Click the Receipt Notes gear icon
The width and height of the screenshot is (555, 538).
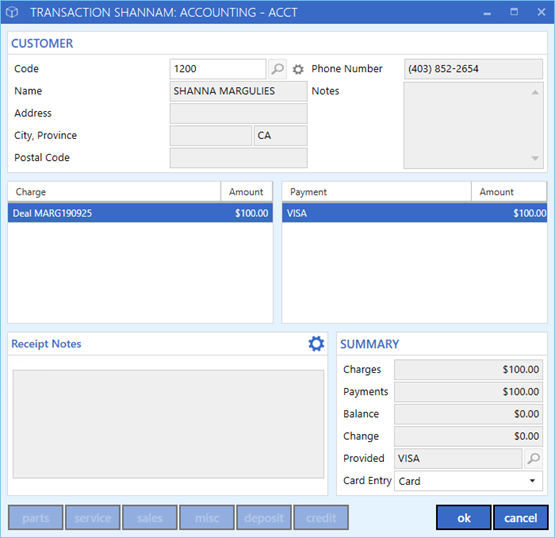click(x=316, y=344)
